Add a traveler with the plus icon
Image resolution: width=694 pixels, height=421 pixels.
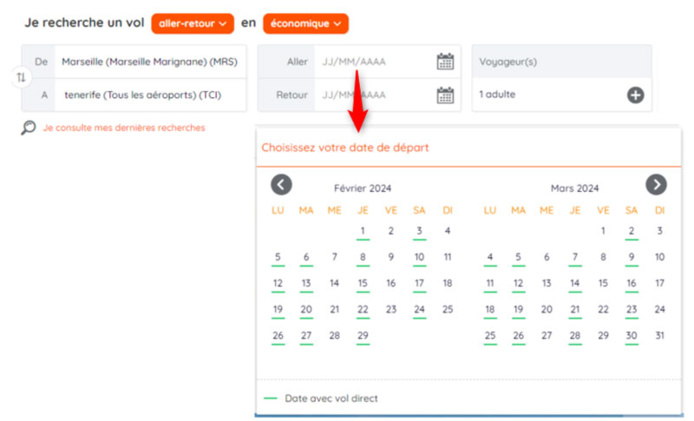[635, 95]
